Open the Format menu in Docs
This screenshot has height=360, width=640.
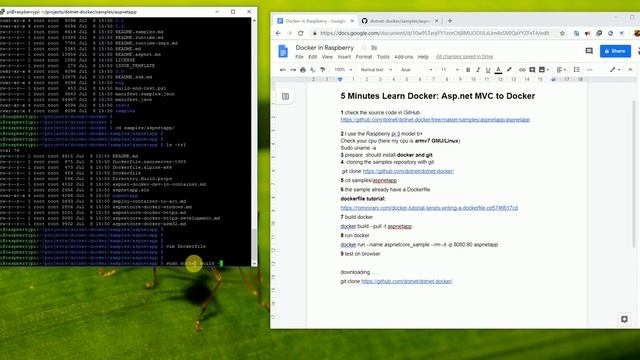pos(364,57)
